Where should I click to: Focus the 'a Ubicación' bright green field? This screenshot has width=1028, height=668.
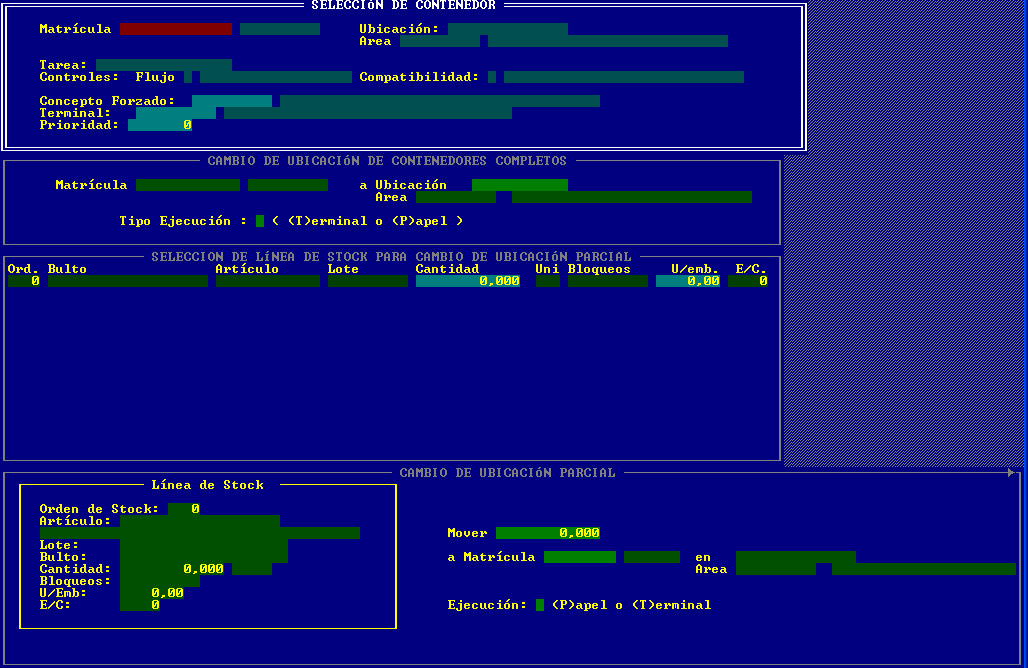pyautogui.click(x=519, y=185)
